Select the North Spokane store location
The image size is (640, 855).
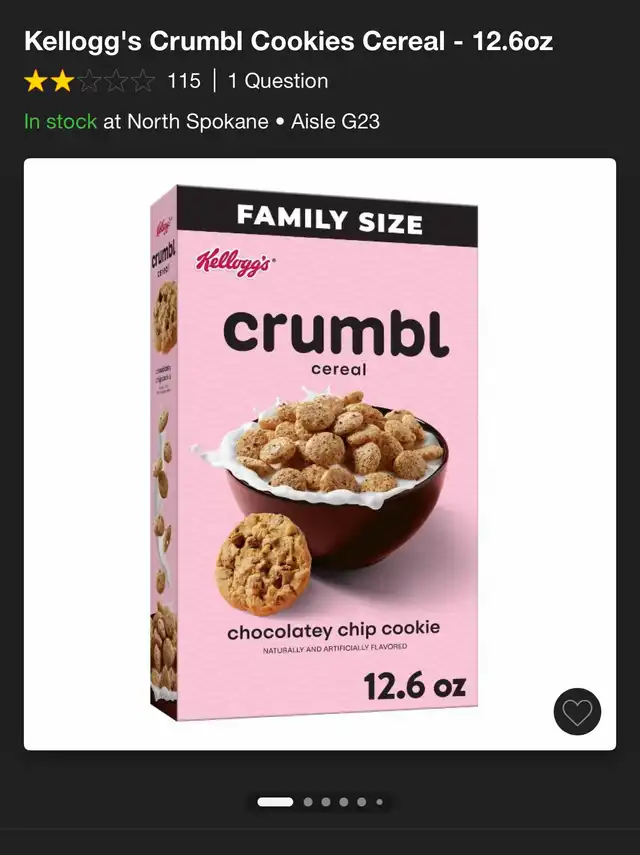click(198, 121)
